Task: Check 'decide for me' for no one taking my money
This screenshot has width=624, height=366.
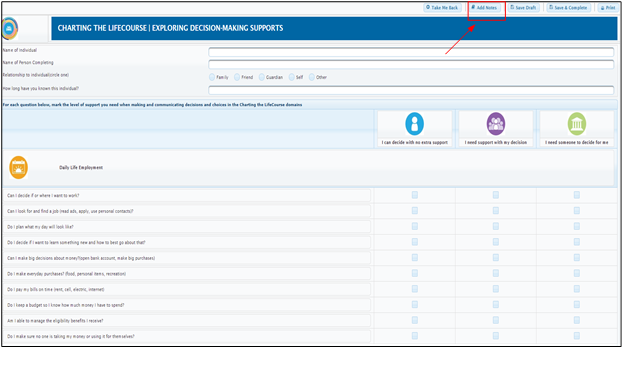Action: pyautogui.click(x=577, y=336)
